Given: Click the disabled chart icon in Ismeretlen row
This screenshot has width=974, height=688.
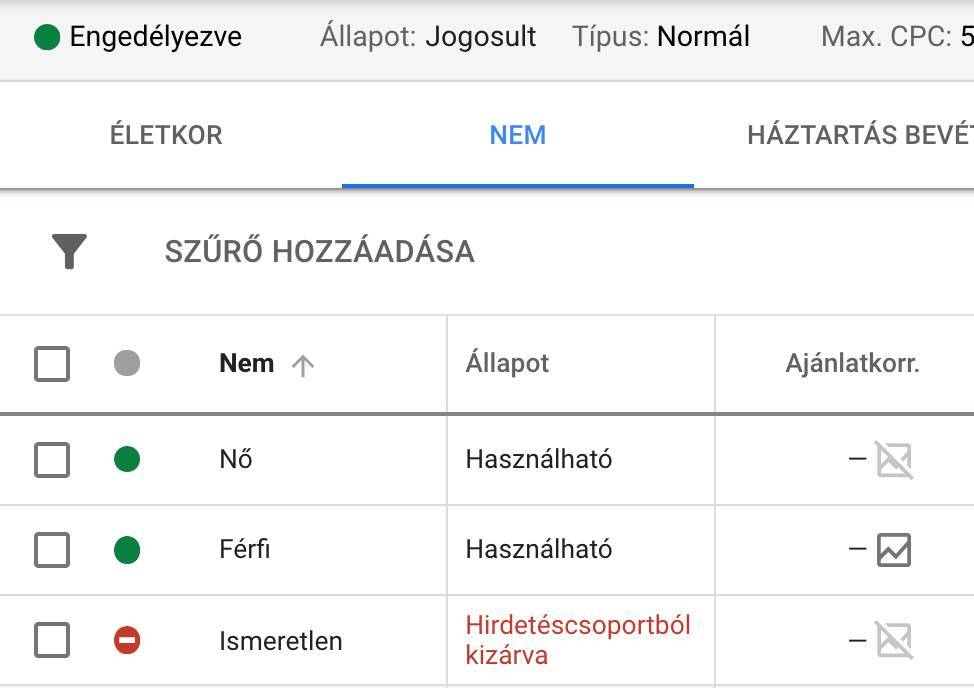Looking at the screenshot, I should click(x=894, y=640).
